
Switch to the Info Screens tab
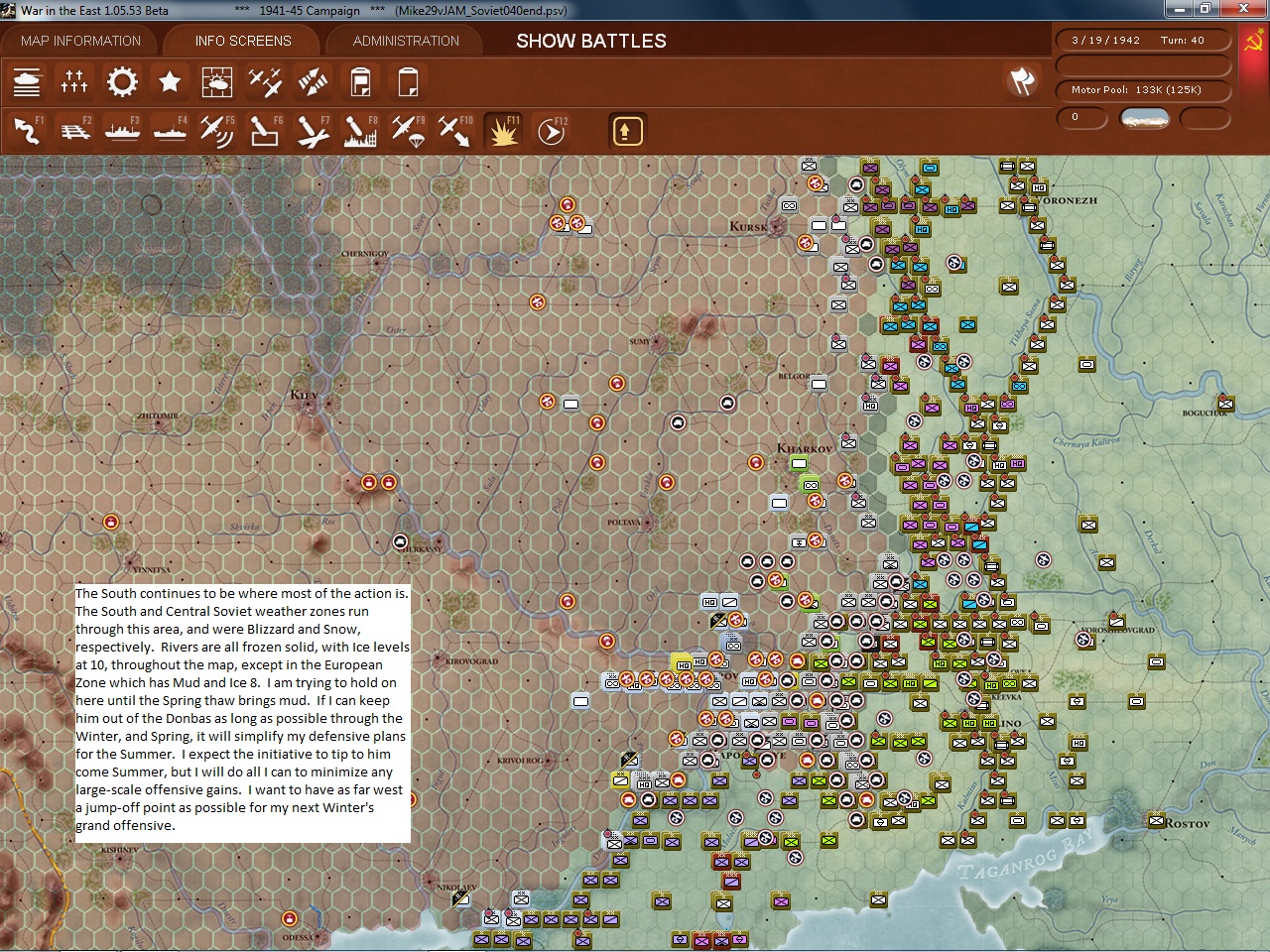[x=243, y=41]
